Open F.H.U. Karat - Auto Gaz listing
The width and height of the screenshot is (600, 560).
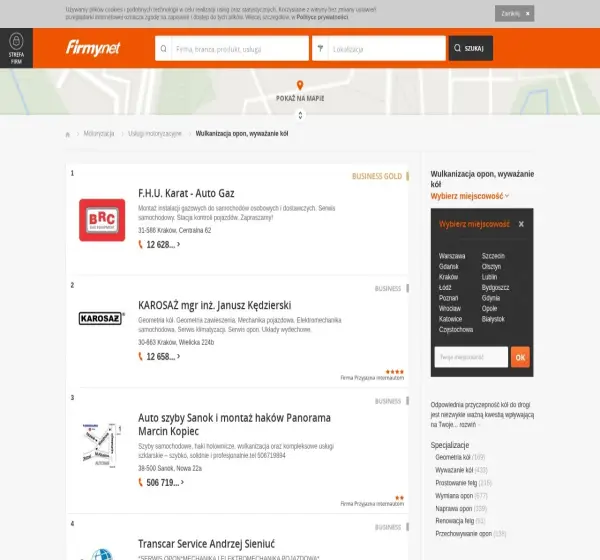[x=186, y=193]
